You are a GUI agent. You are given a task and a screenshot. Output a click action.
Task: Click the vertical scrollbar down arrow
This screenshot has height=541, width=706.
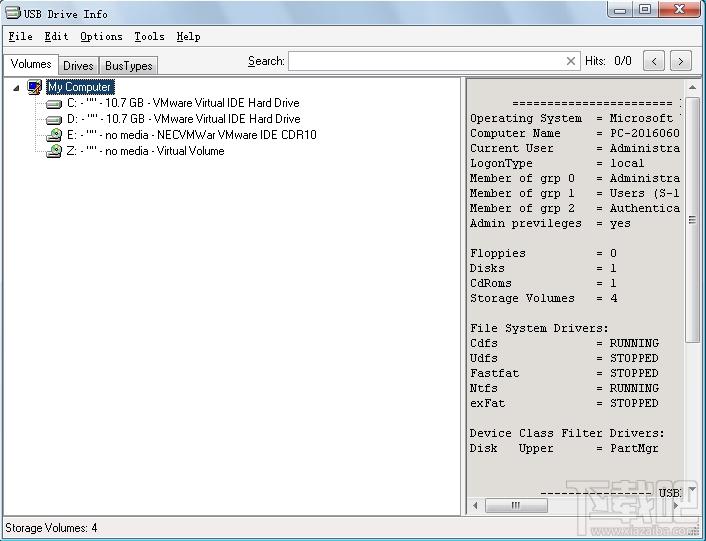[692, 489]
